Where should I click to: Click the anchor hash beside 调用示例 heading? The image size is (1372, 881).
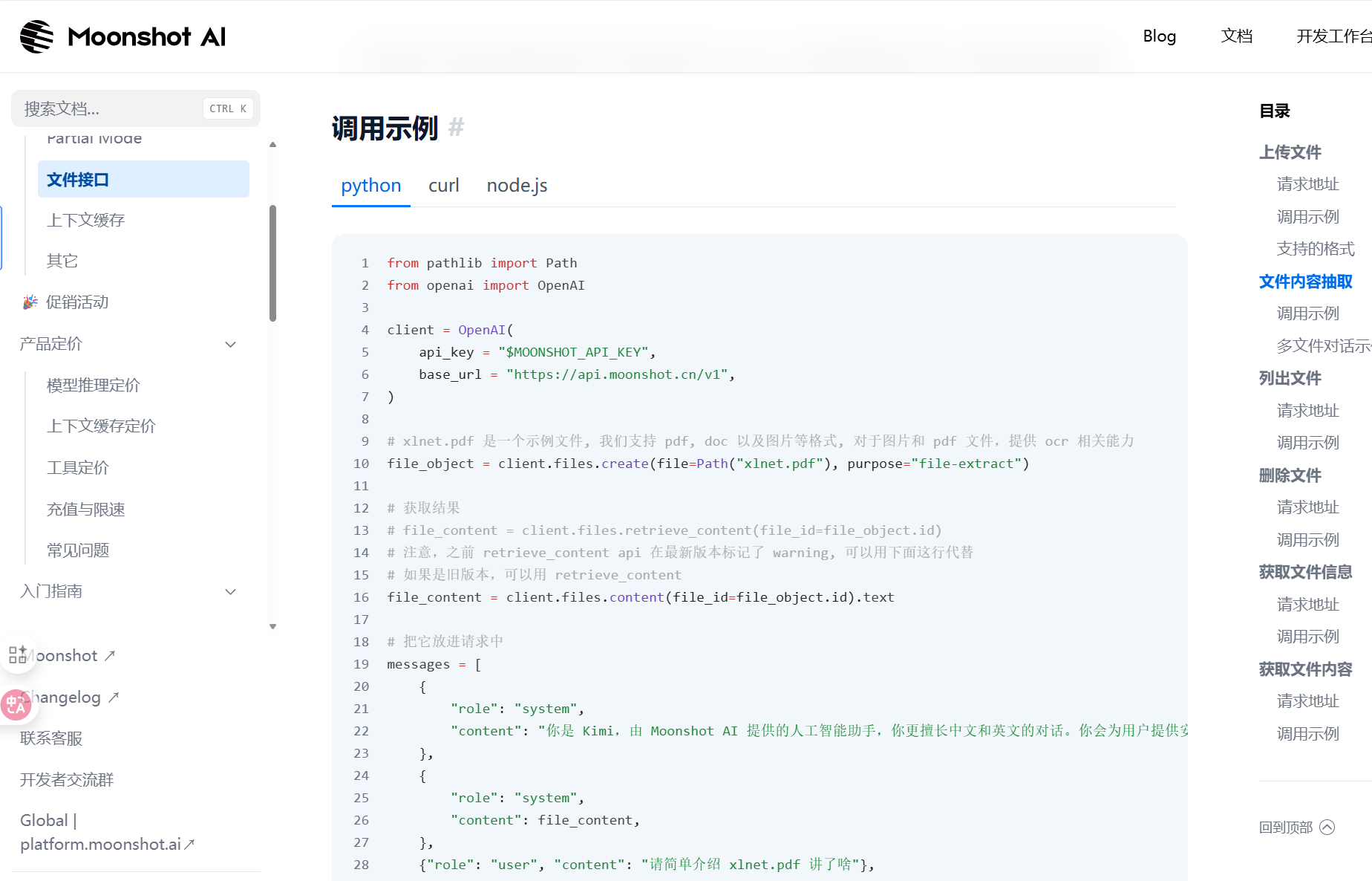point(456,128)
